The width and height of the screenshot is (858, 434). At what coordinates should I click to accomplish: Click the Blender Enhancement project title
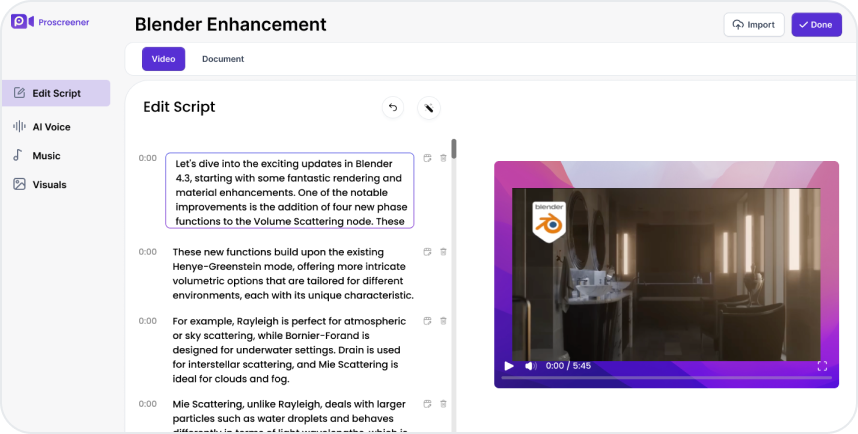(230, 25)
